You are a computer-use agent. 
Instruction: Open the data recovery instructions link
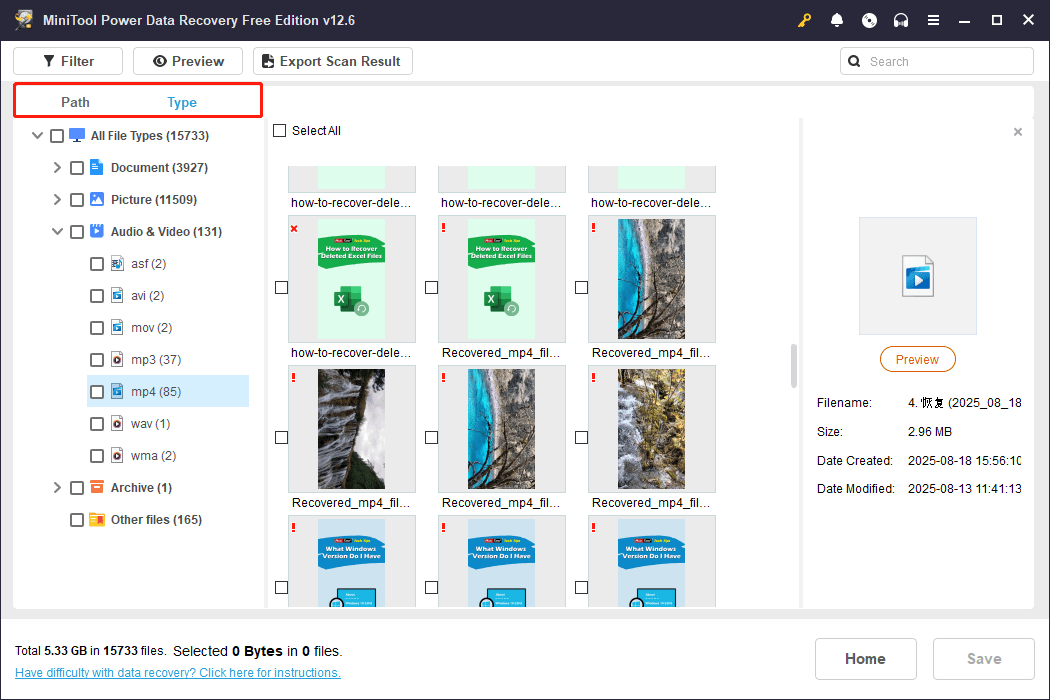[177, 672]
